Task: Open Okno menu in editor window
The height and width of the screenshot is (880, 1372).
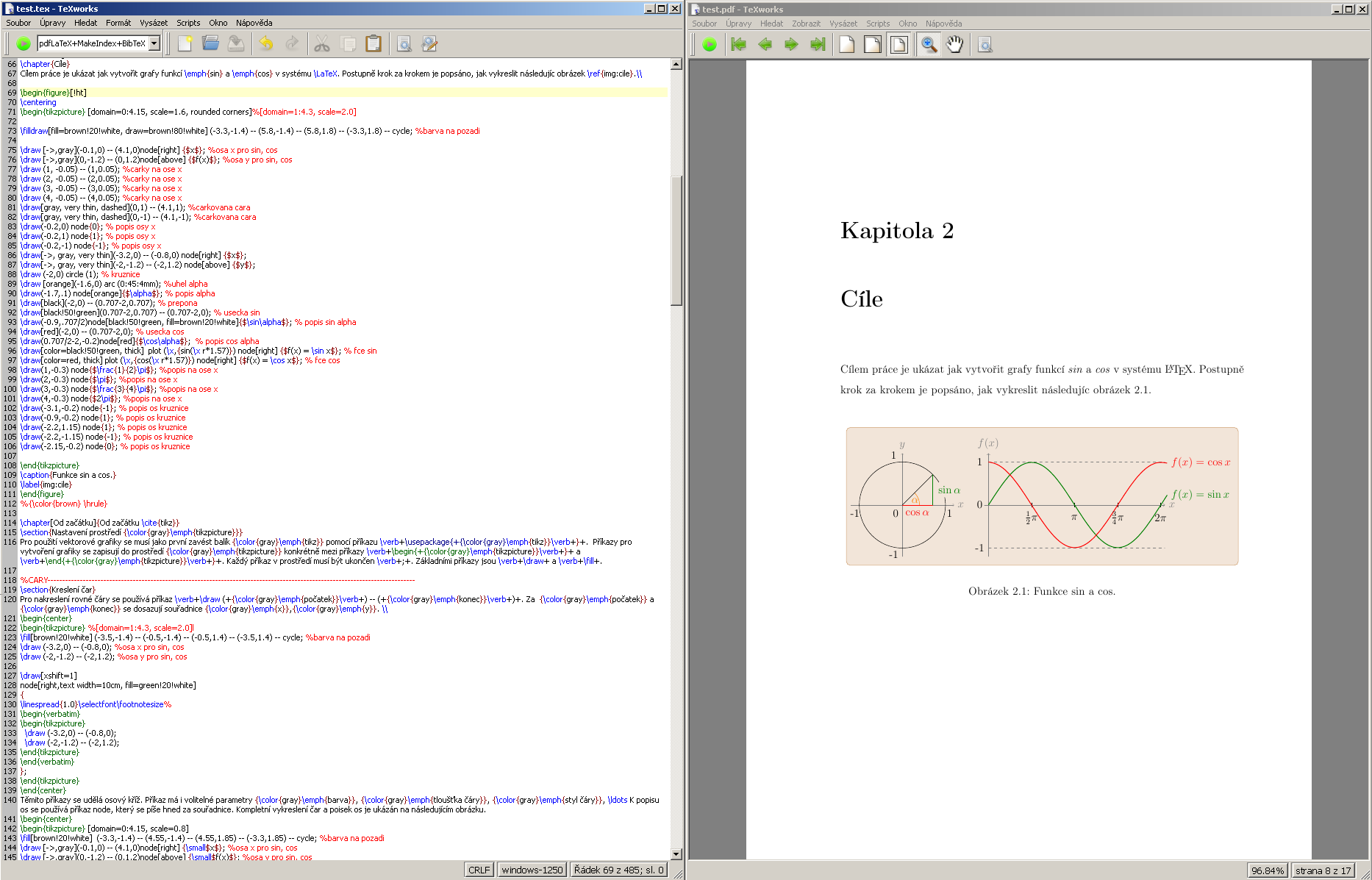Action: [x=218, y=23]
